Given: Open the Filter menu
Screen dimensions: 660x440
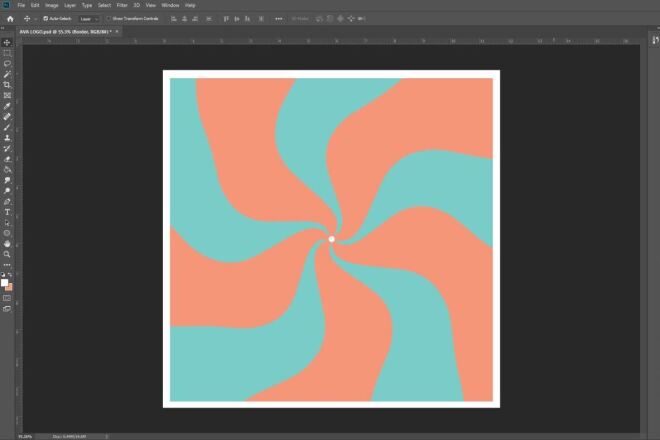Looking at the screenshot, I should click(x=122, y=5).
